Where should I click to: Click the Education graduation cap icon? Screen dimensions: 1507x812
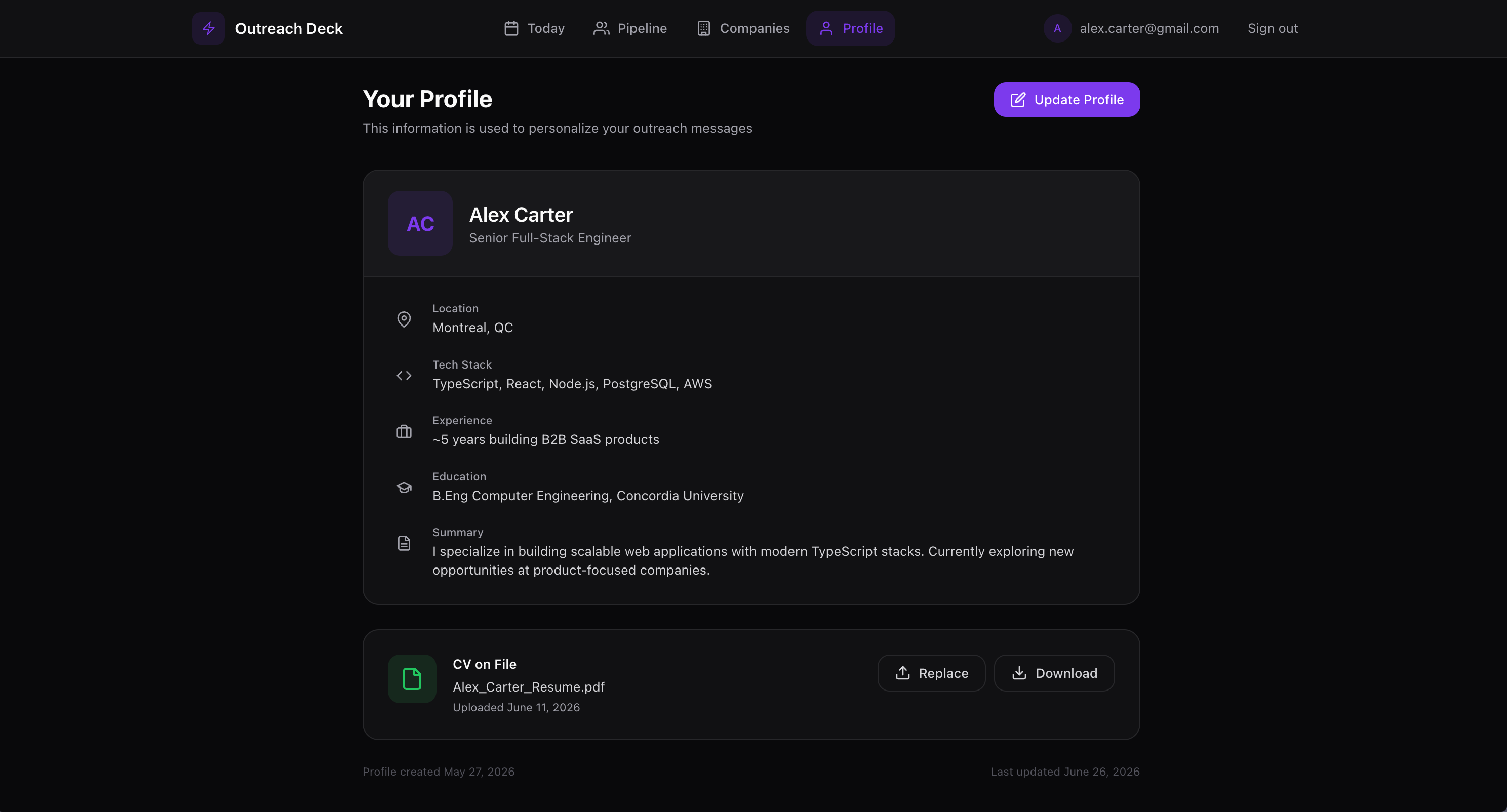404,488
